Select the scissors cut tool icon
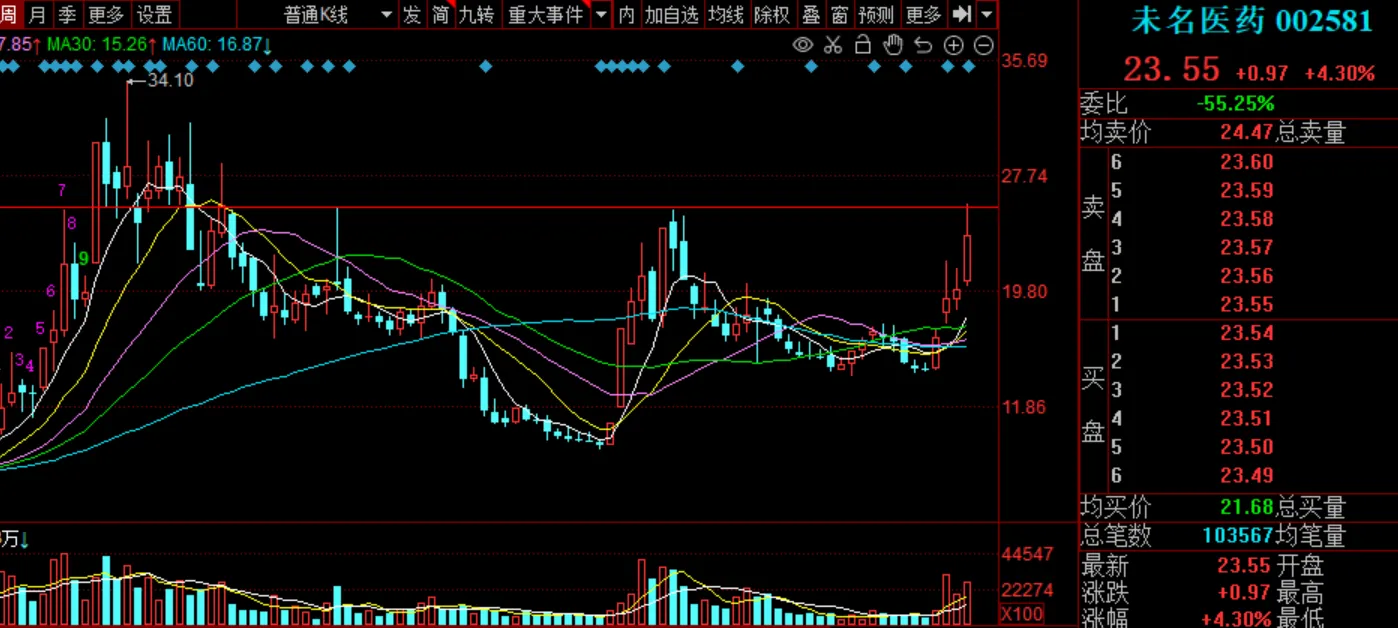1398x628 pixels. (x=832, y=45)
